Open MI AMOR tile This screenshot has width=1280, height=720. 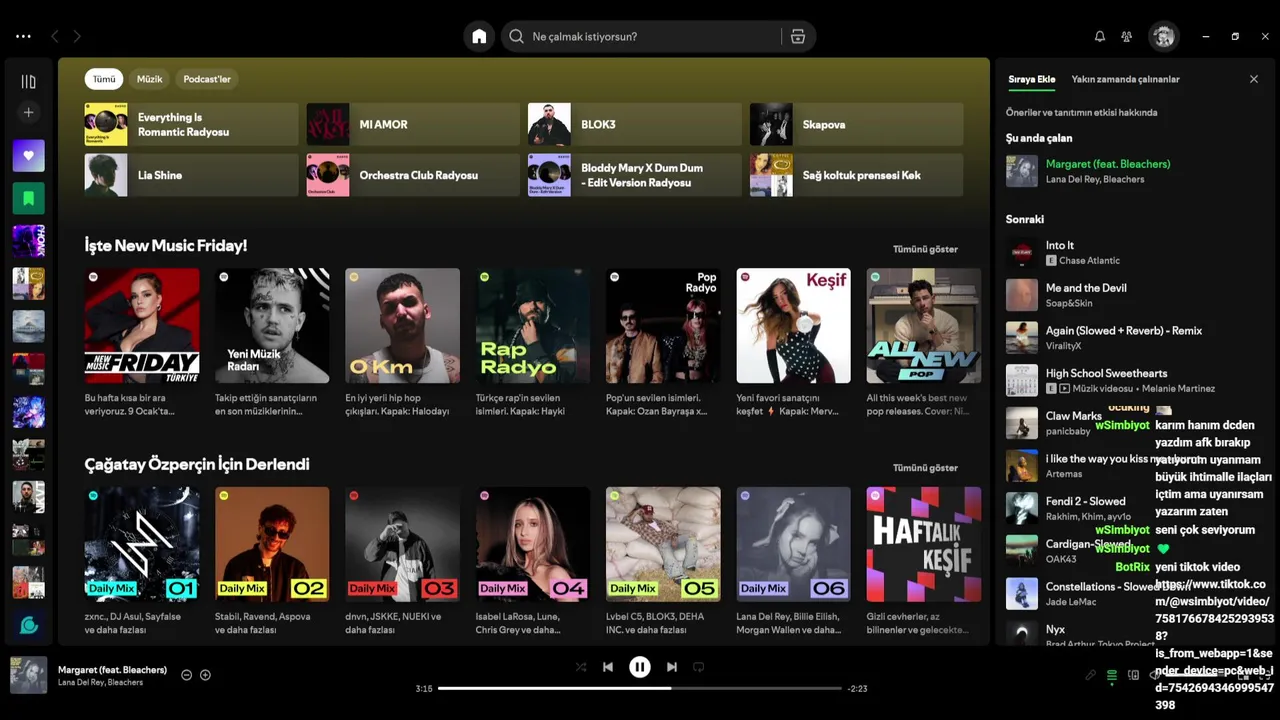pos(414,124)
